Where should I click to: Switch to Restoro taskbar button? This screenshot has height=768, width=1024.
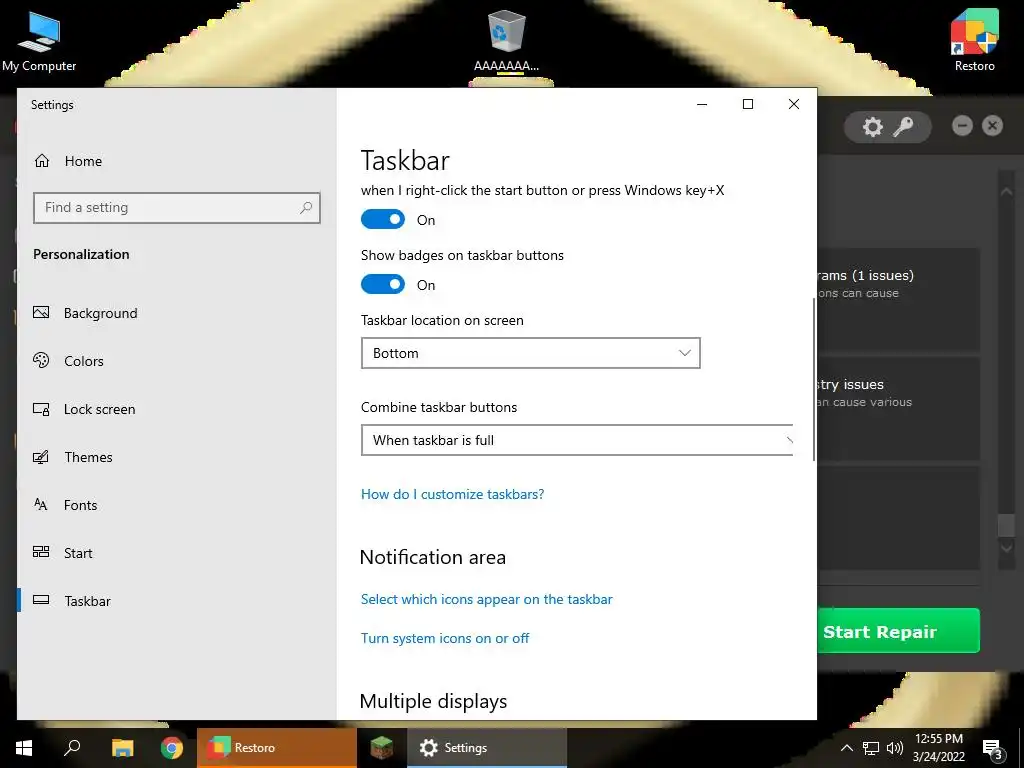tap(276, 748)
